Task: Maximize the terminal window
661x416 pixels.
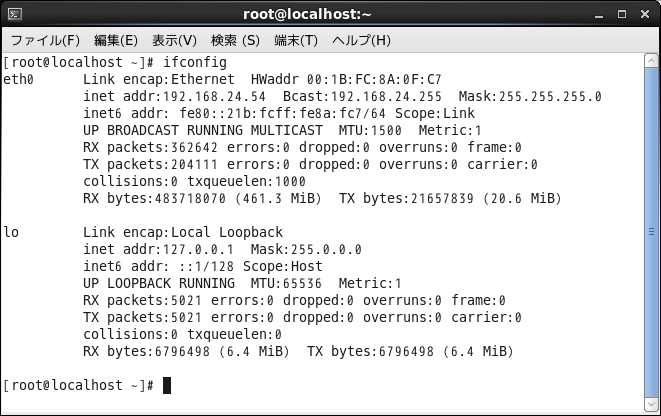Action: tap(622, 14)
